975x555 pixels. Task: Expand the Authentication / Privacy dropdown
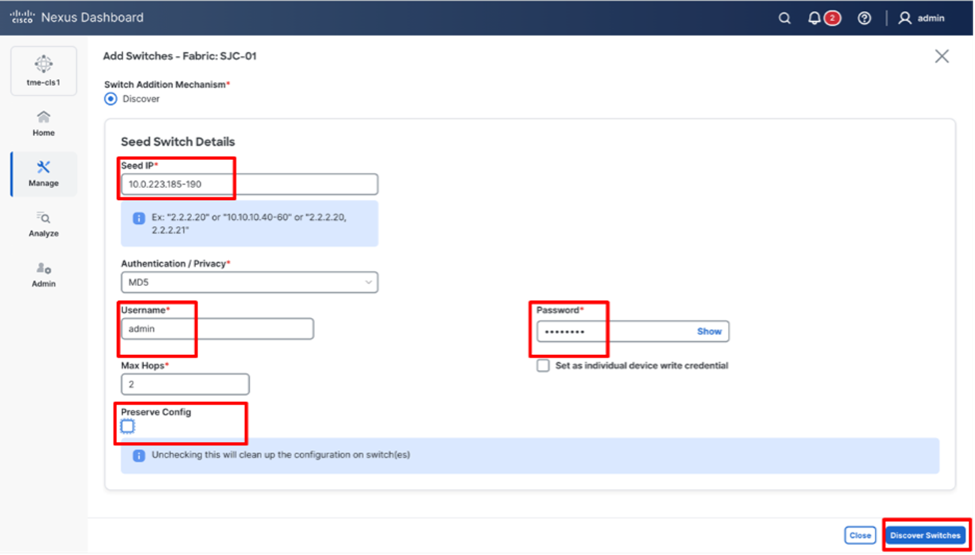249,282
